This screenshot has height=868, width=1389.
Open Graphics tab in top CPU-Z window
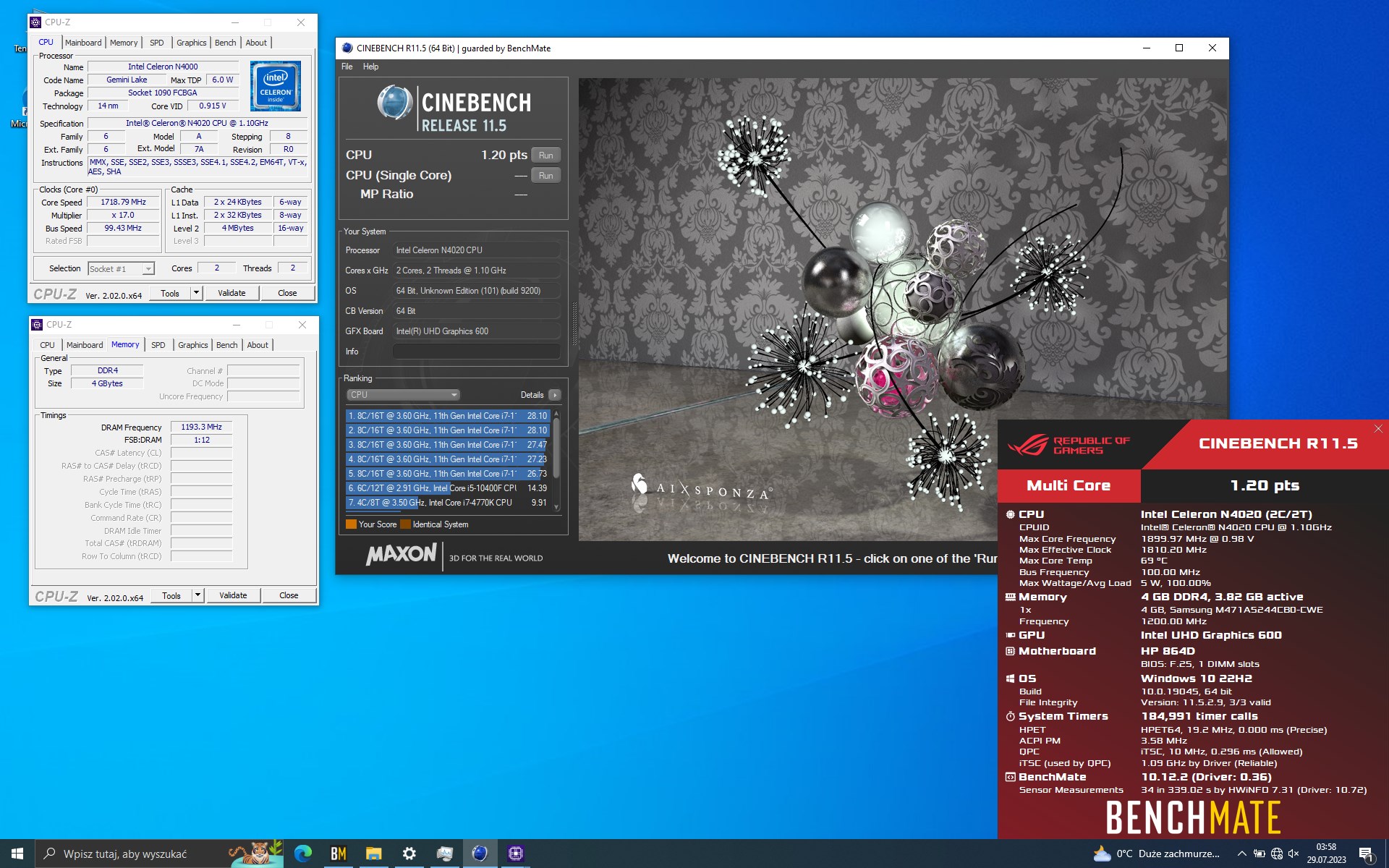point(191,43)
